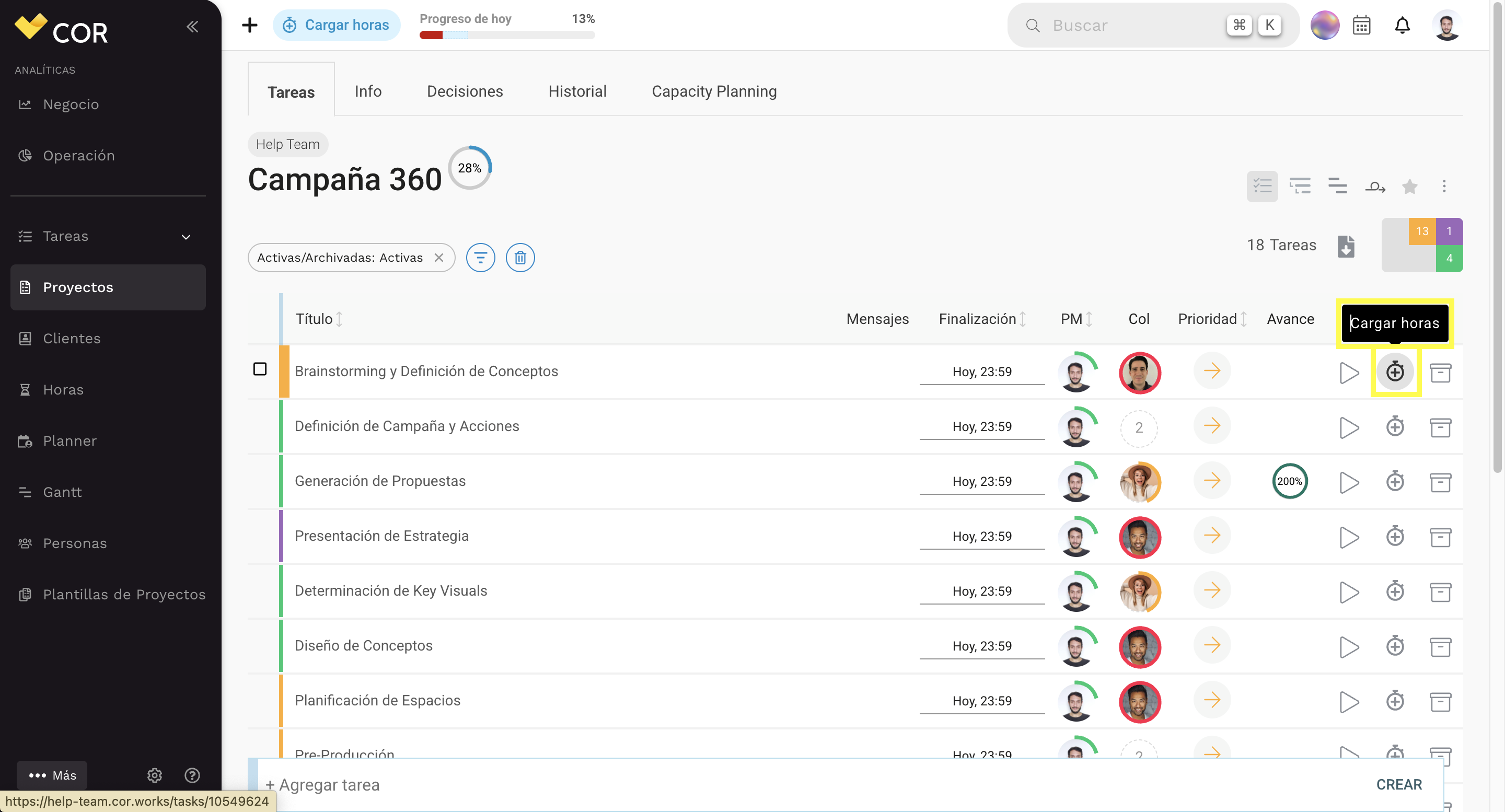Archive the Presentación de Estrategia task
Viewport: 1505px width, 812px height.
pyautogui.click(x=1440, y=537)
